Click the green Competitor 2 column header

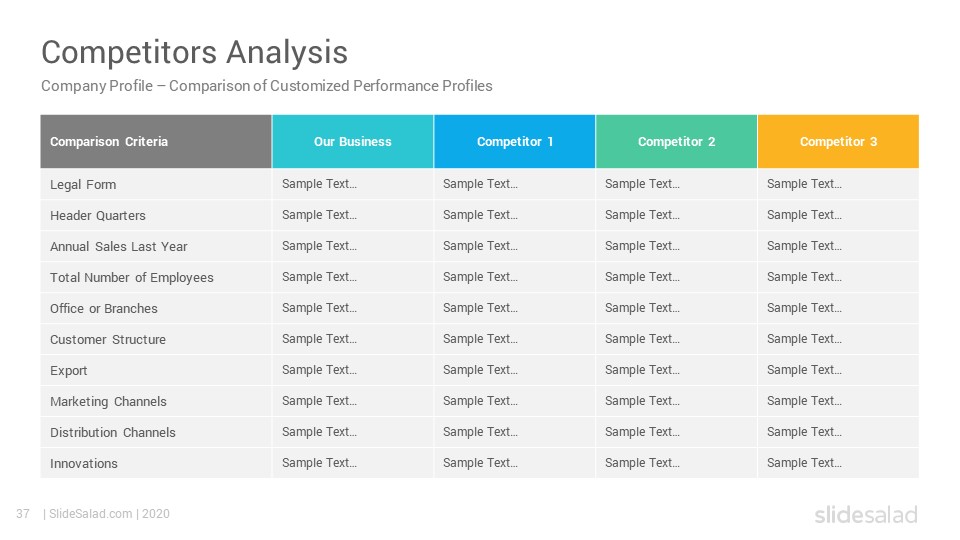(x=677, y=141)
